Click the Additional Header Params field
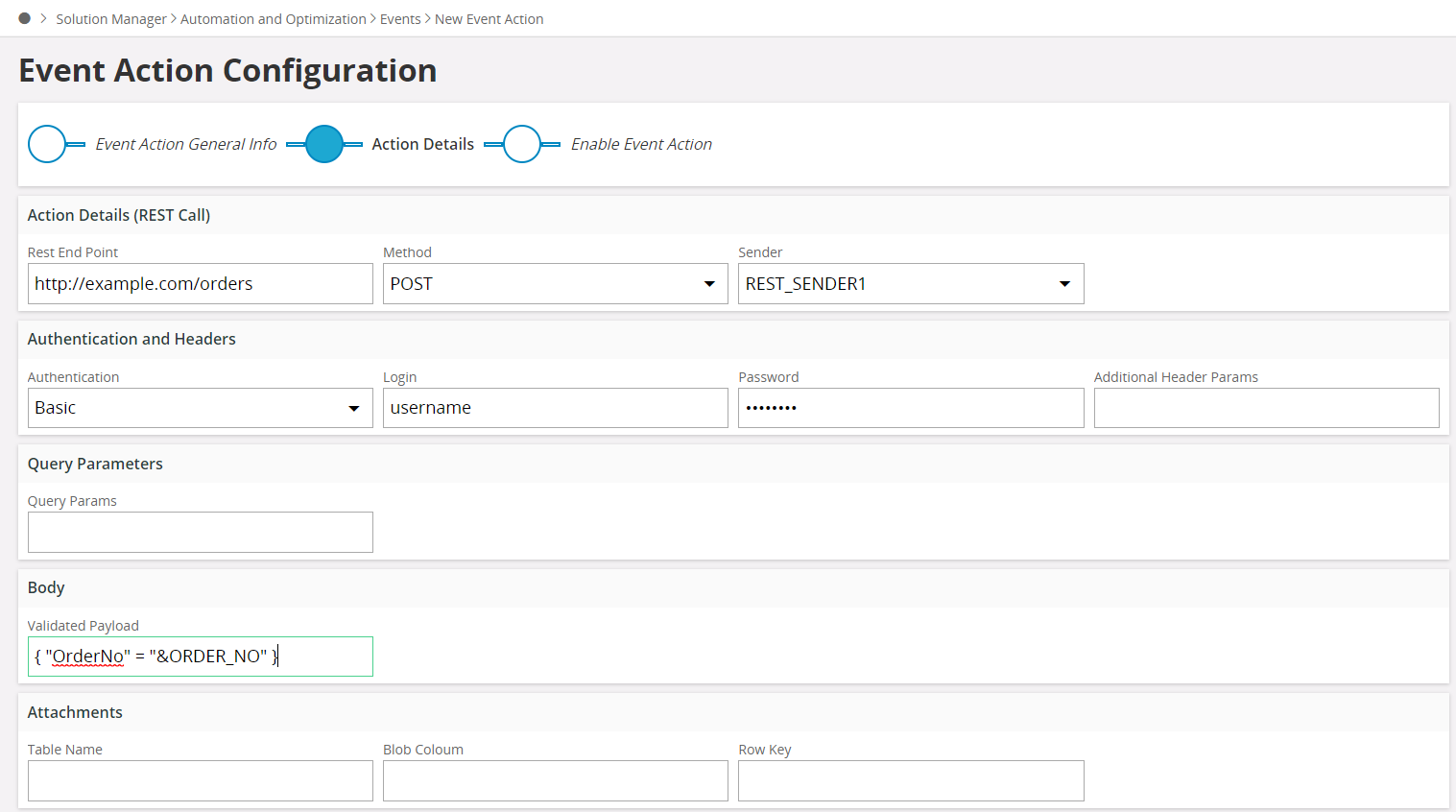 coord(1266,408)
